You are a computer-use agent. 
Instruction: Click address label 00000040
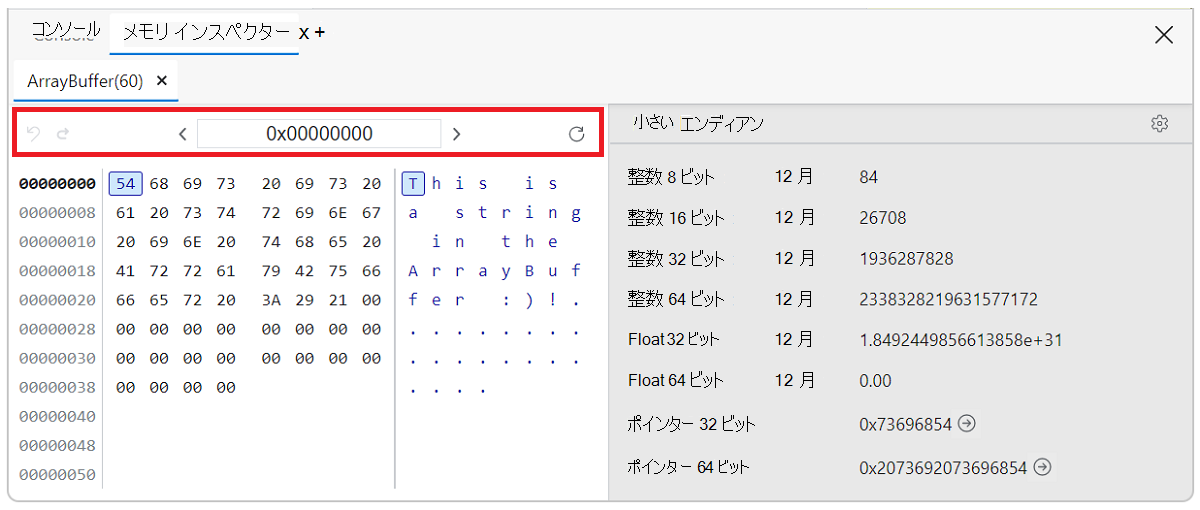click(x=58, y=416)
